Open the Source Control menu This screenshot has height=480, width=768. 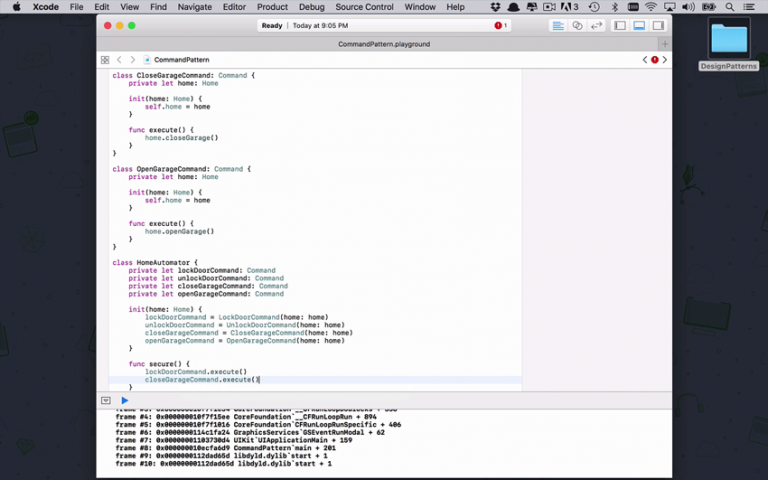(364, 7)
